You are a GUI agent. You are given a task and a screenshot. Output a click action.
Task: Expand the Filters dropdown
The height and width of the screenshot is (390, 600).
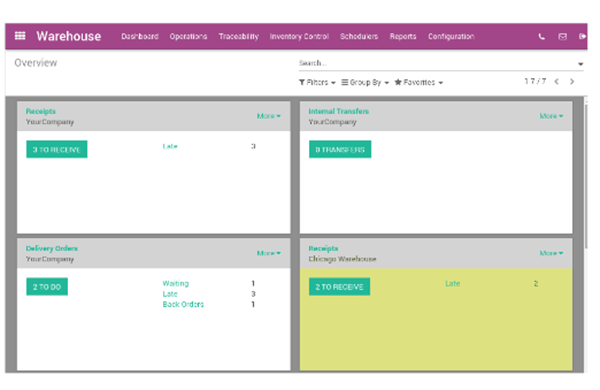click(x=317, y=82)
